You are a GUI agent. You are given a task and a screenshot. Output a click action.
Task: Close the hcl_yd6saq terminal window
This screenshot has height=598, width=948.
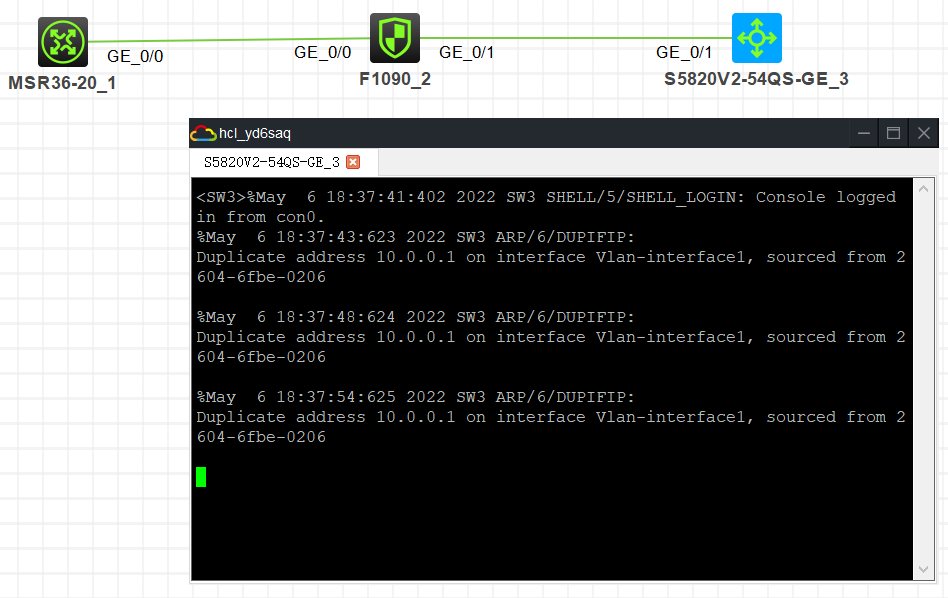pos(924,133)
